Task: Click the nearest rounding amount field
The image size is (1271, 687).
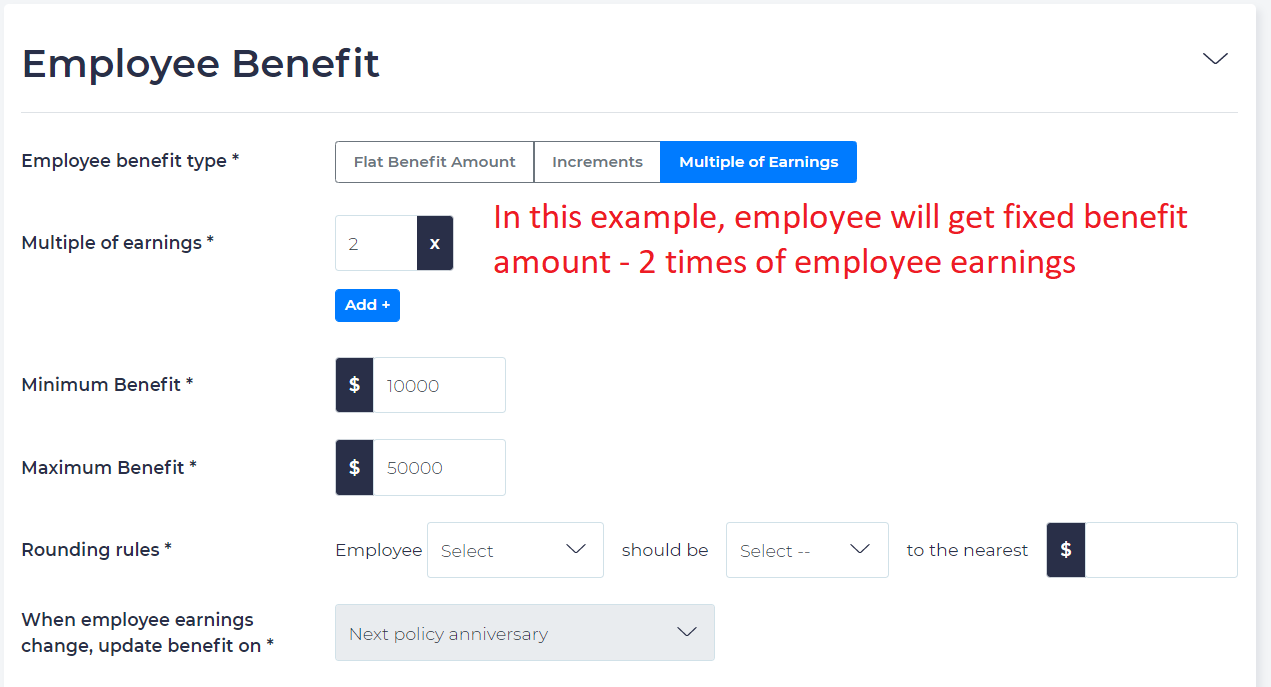Action: pyautogui.click(x=1160, y=549)
